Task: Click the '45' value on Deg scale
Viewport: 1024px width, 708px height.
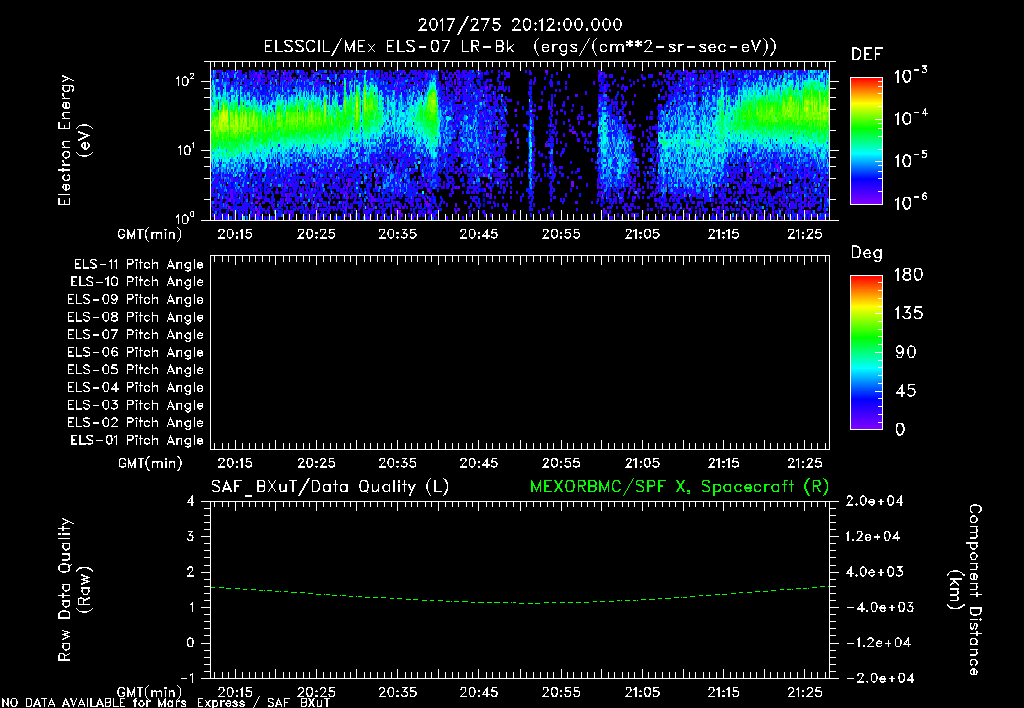Action: [906, 391]
